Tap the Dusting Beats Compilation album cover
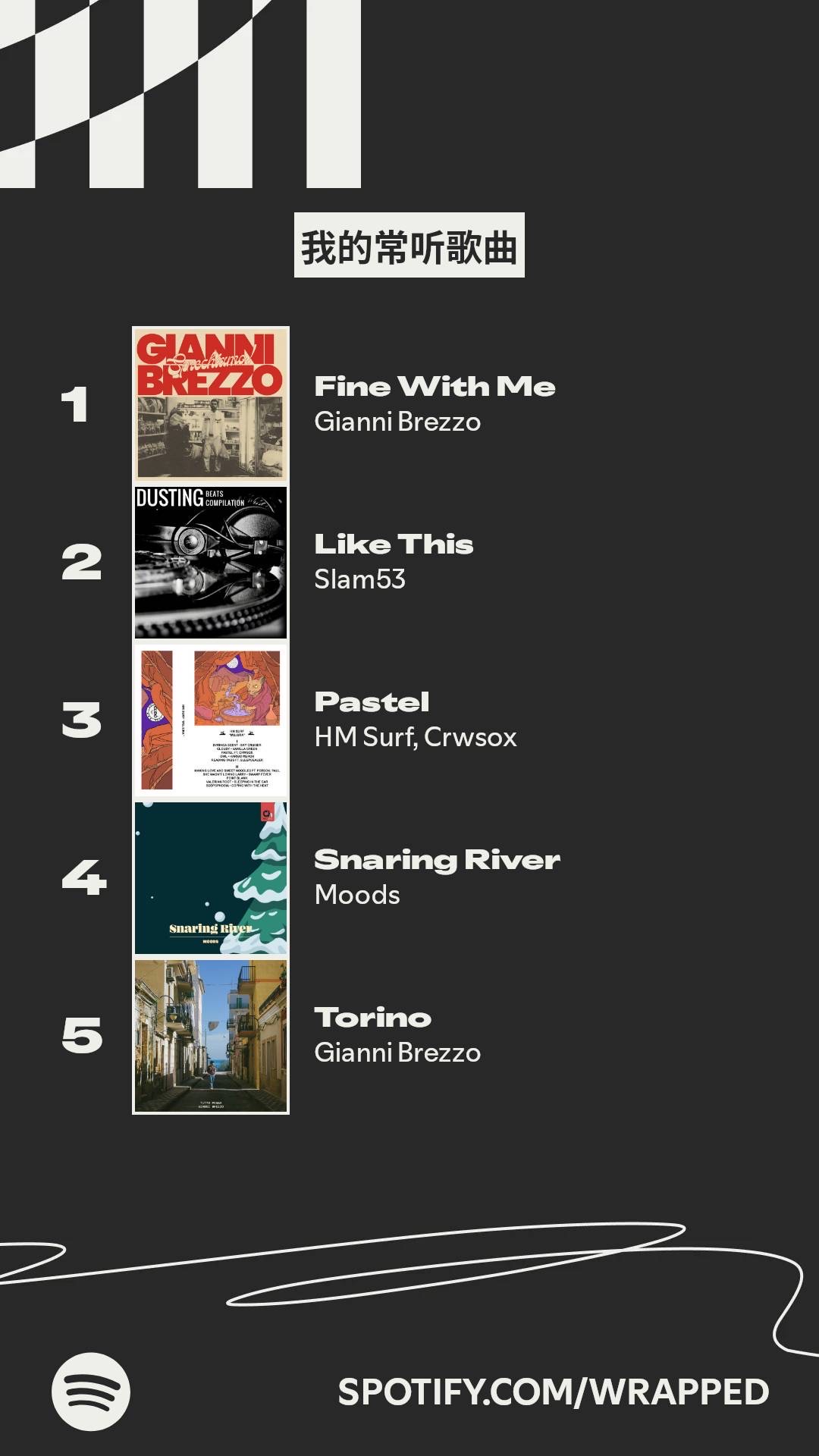The height and width of the screenshot is (1456, 819). [211, 563]
